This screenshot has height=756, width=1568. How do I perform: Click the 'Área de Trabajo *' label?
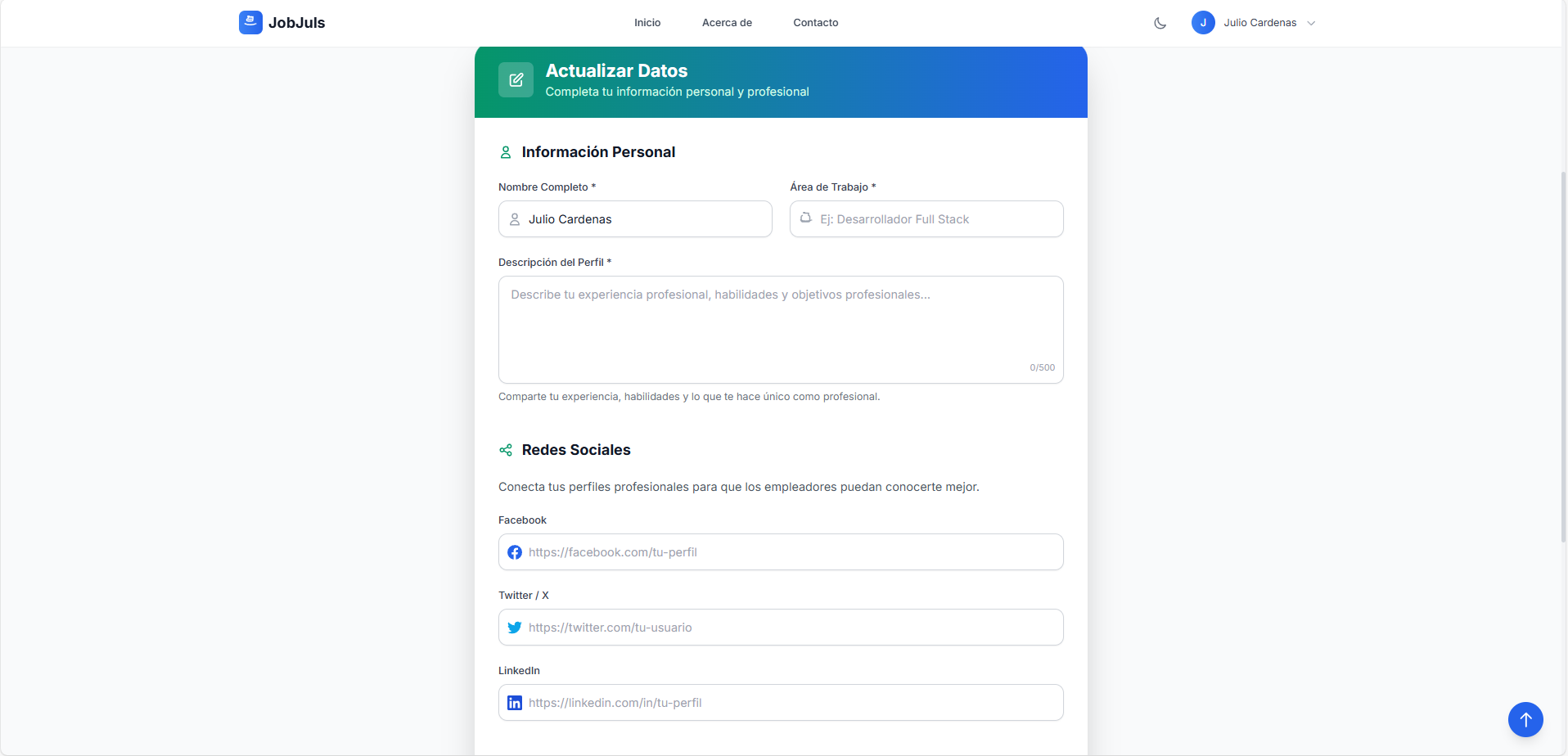tap(833, 187)
